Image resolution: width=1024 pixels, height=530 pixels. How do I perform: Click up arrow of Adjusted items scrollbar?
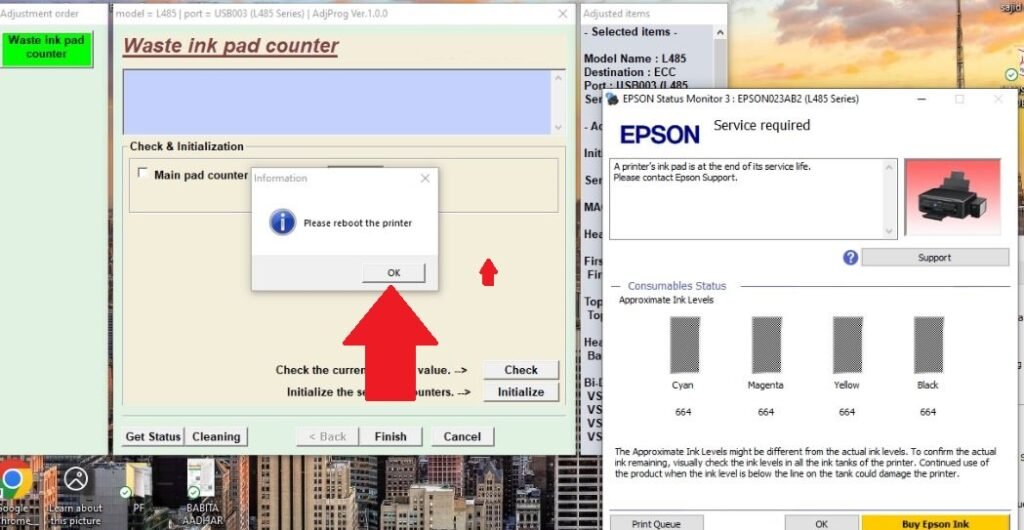[x=720, y=33]
